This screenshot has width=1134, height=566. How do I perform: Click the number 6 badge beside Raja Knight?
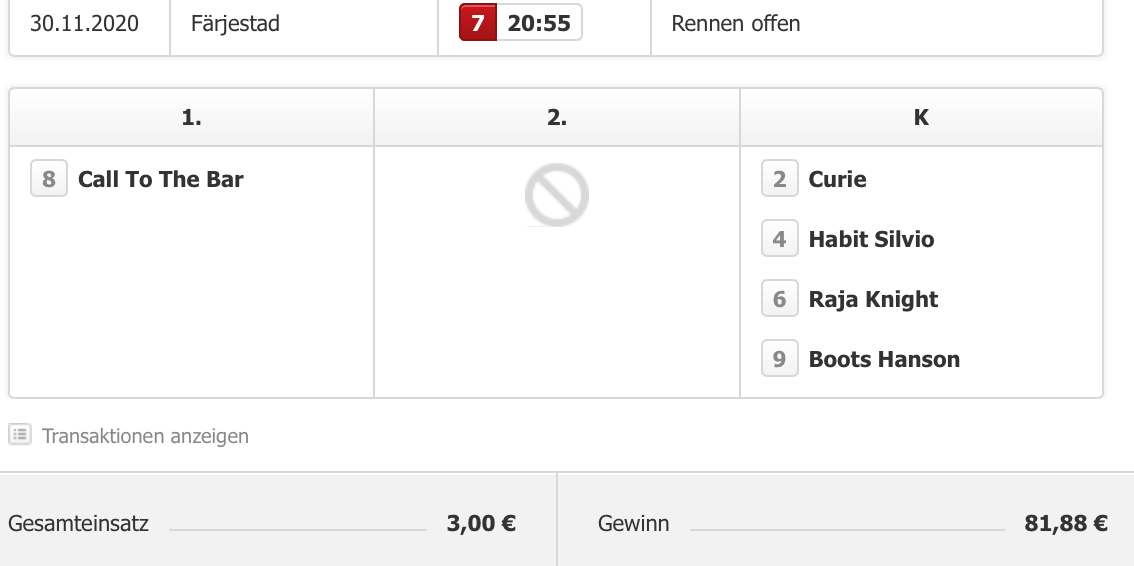[780, 299]
